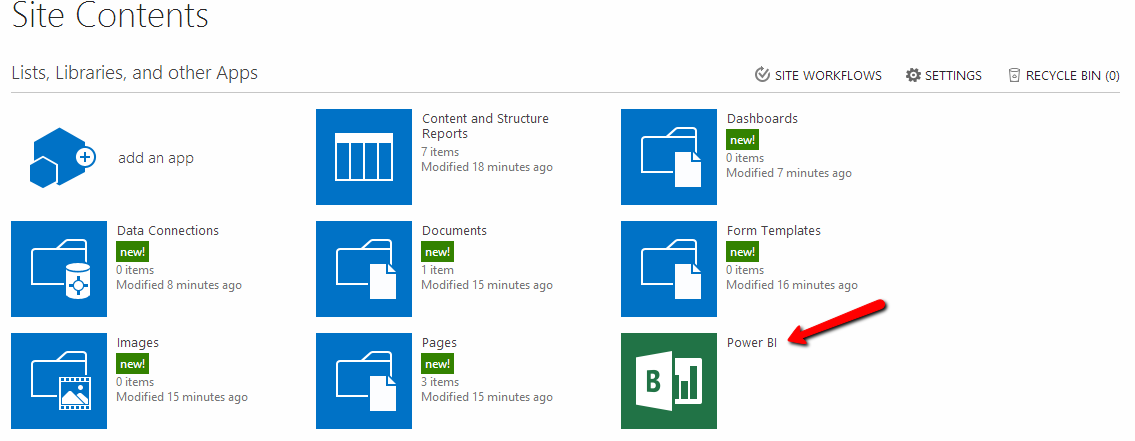The height and width of the screenshot is (441, 1135).
Task: Click the Settings gear icon
Action: click(912, 75)
